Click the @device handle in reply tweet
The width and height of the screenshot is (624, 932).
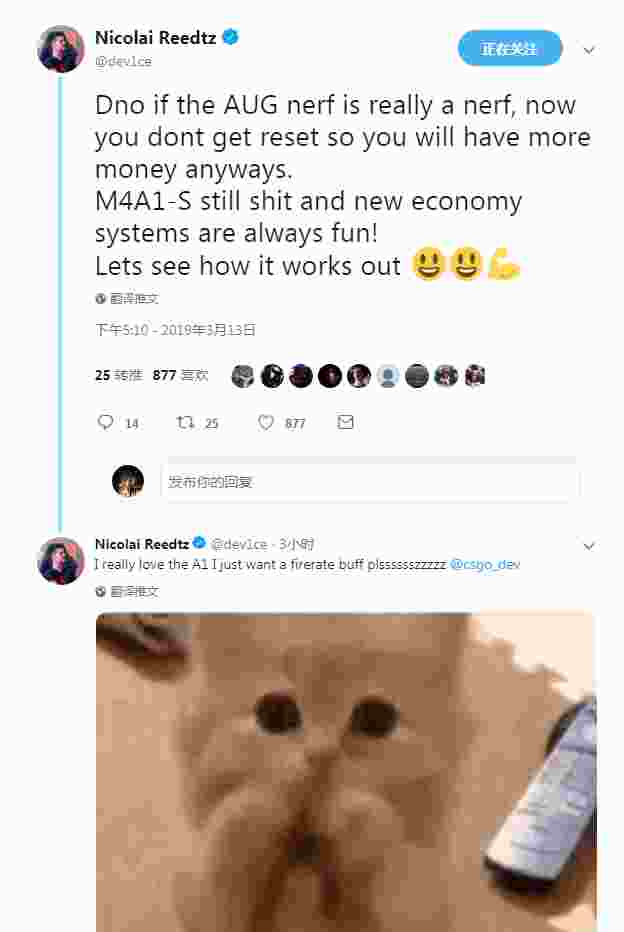point(239,544)
